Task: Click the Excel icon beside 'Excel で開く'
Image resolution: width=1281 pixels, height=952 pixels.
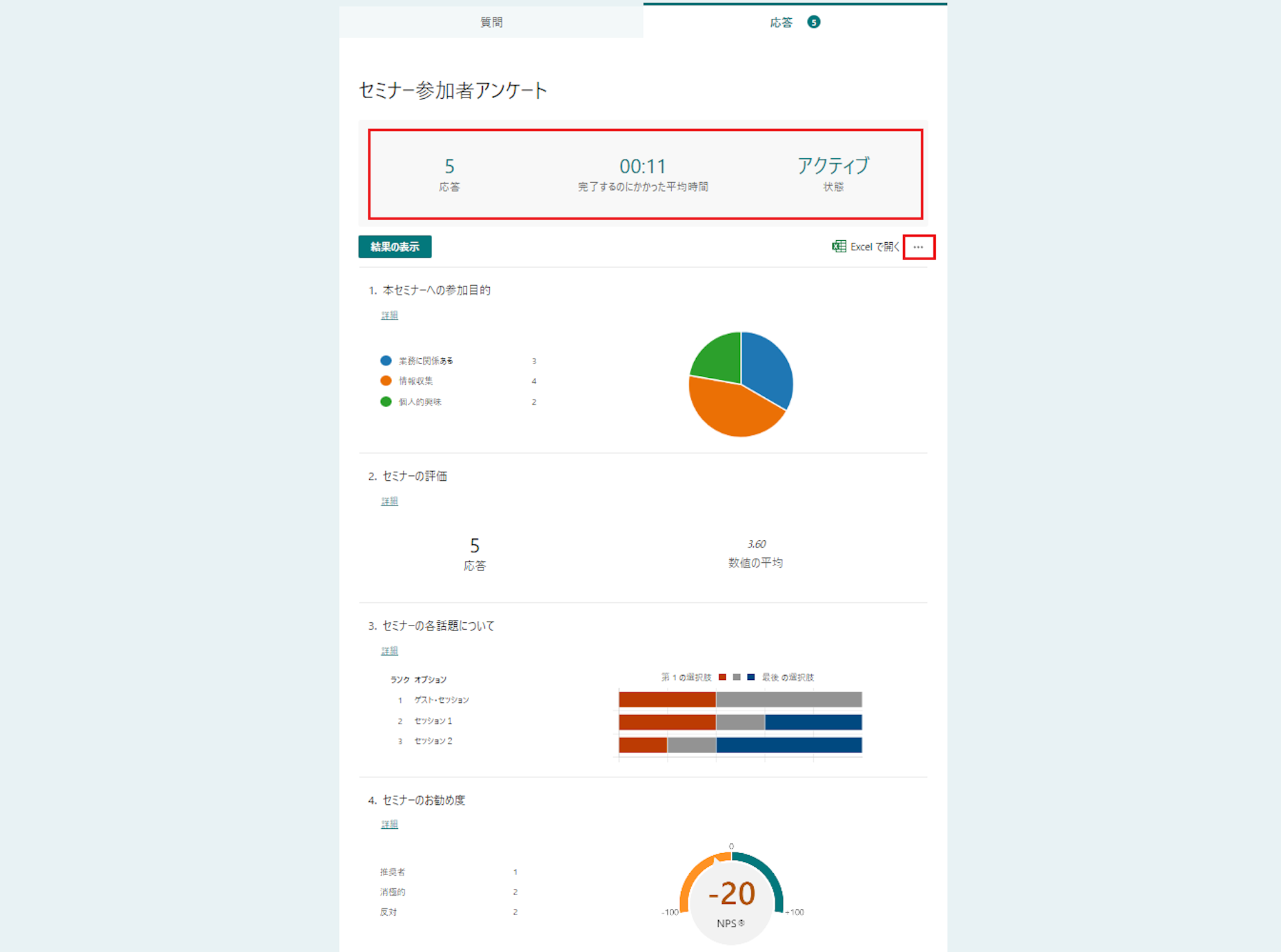Action: (x=839, y=246)
